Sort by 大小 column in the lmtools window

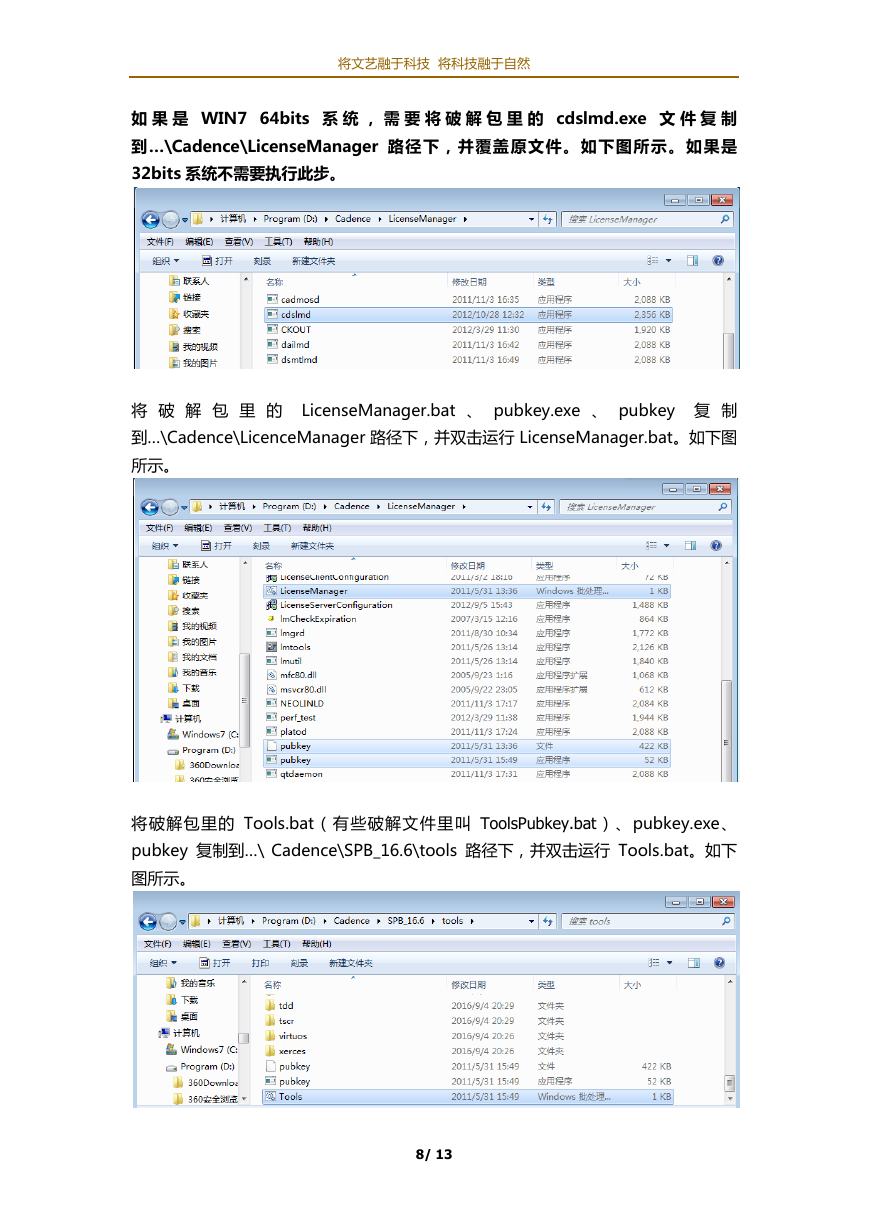[630, 565]
